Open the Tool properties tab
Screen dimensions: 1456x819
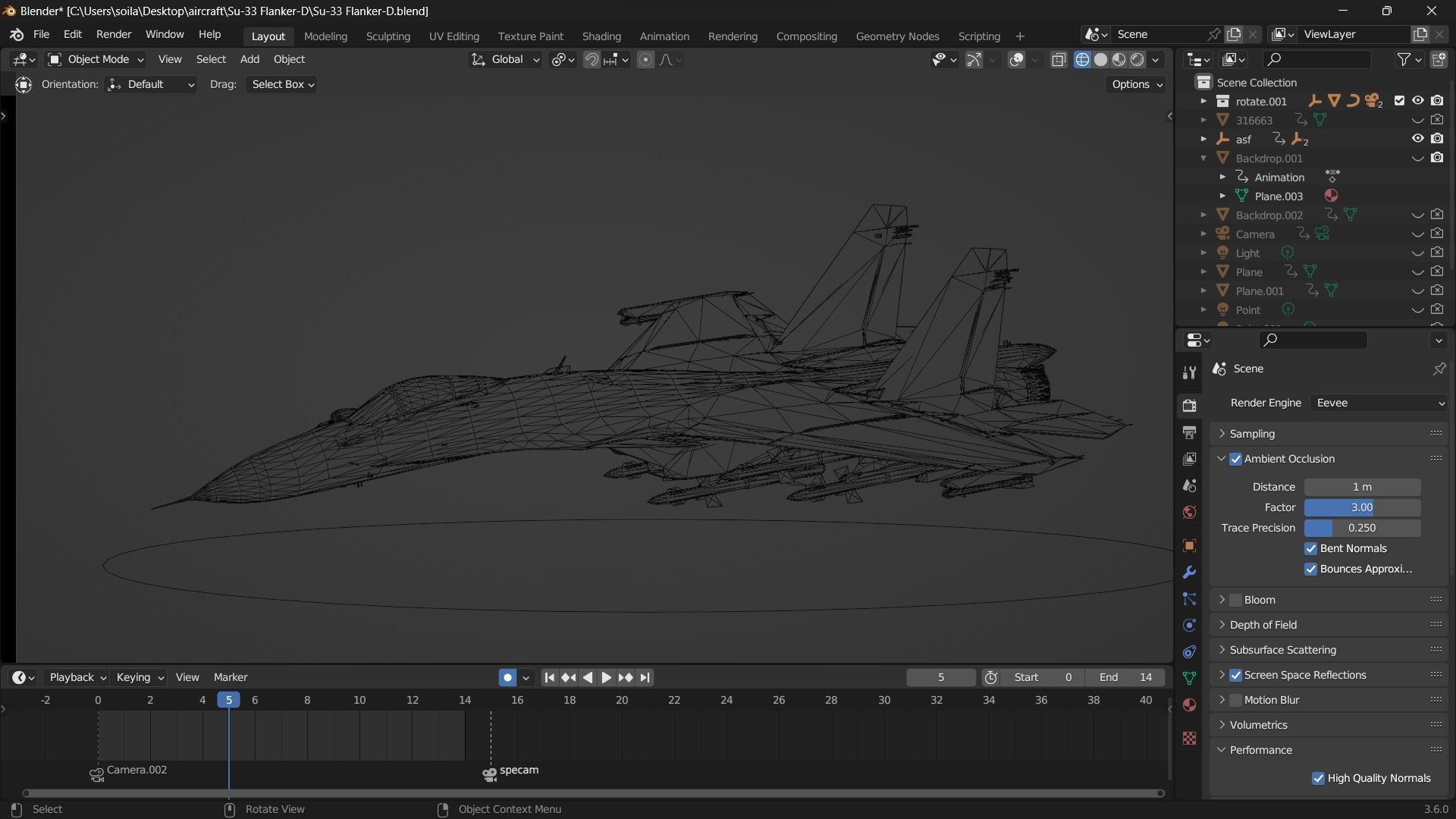[1189, 372]
